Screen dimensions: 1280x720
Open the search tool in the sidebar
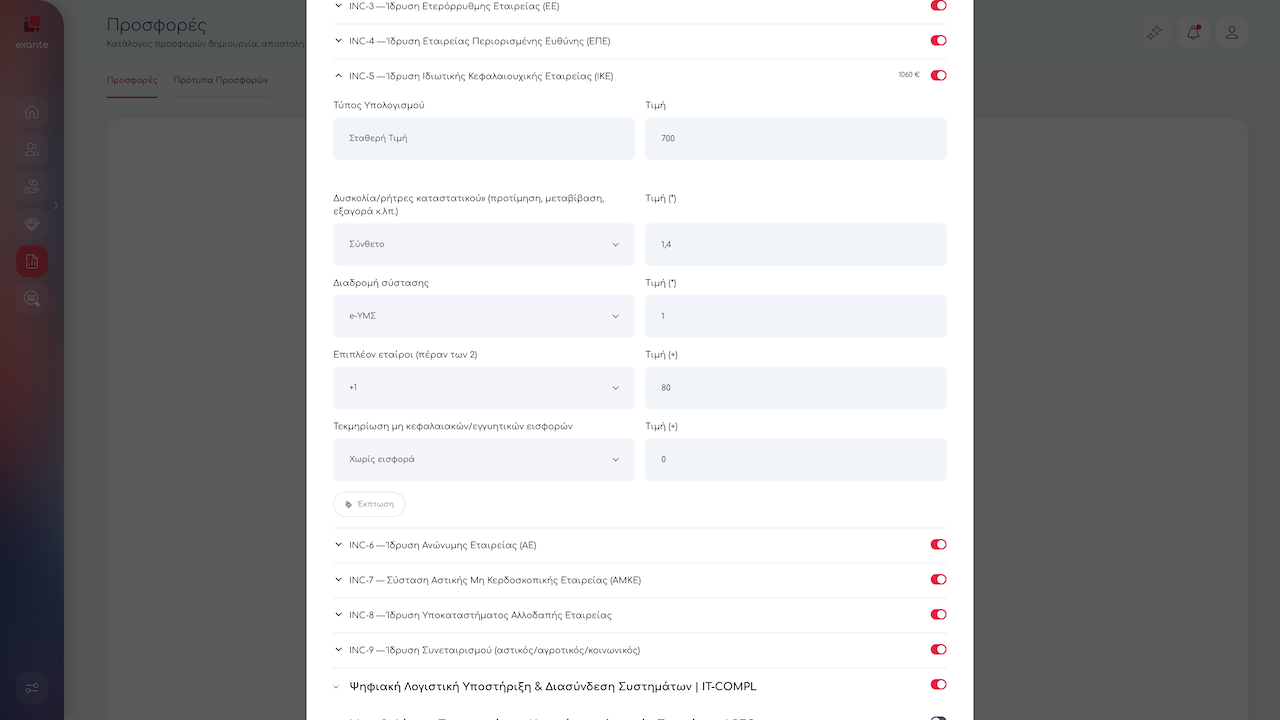point(32,298)
